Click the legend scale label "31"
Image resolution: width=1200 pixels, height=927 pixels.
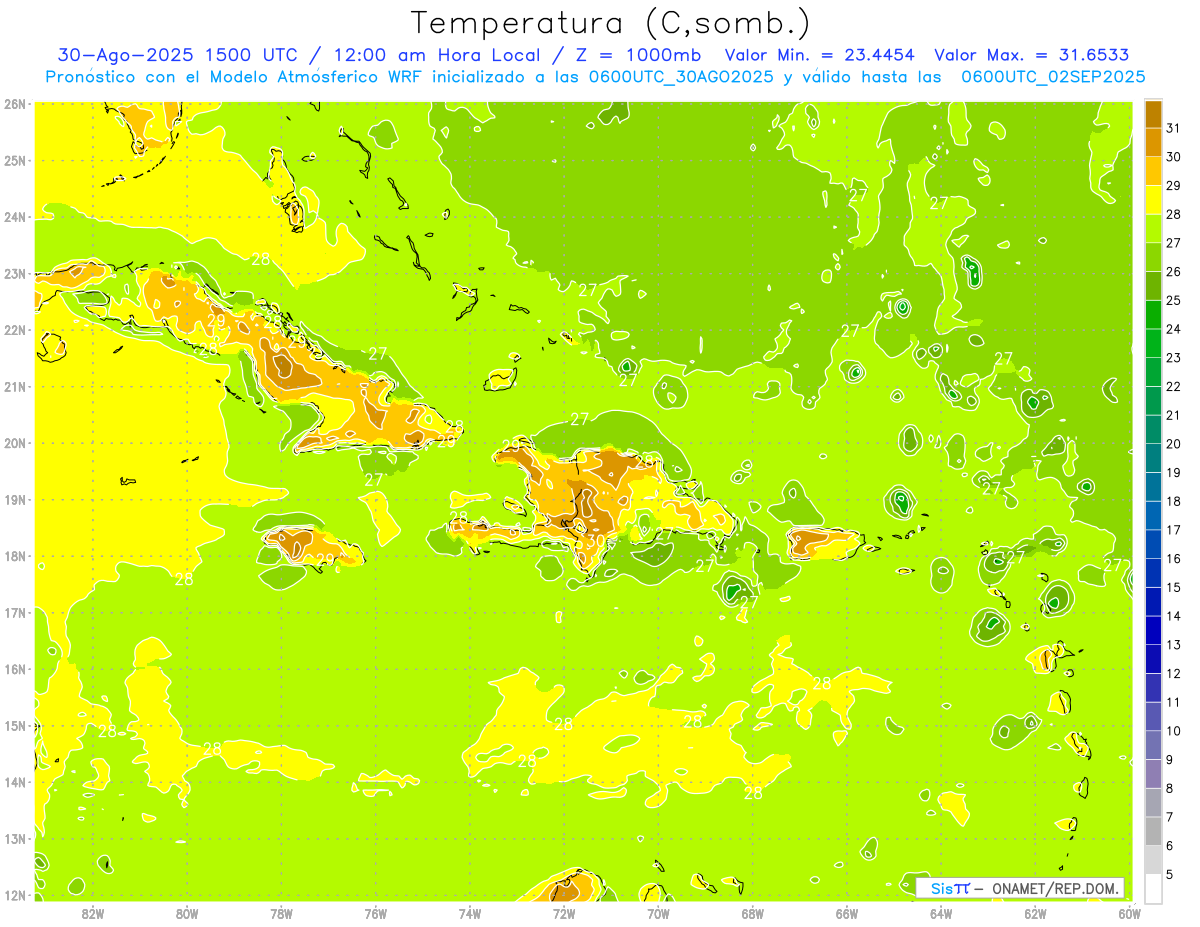coord(1174,128)
